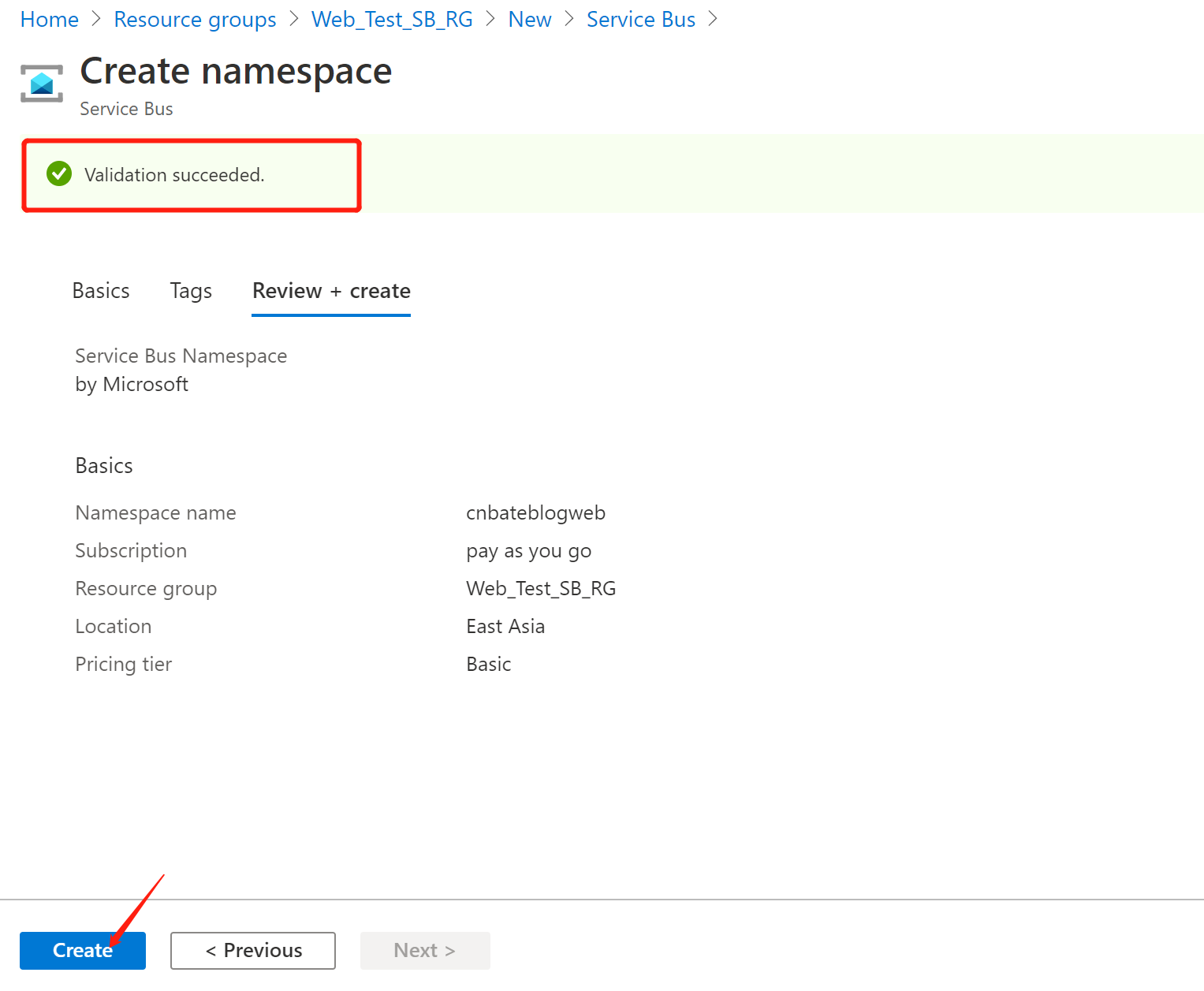Click the namespace value 'cnbateblogweb'
Image resolution: width=1204 pixels, height=991 pixels.
point(536,513)
